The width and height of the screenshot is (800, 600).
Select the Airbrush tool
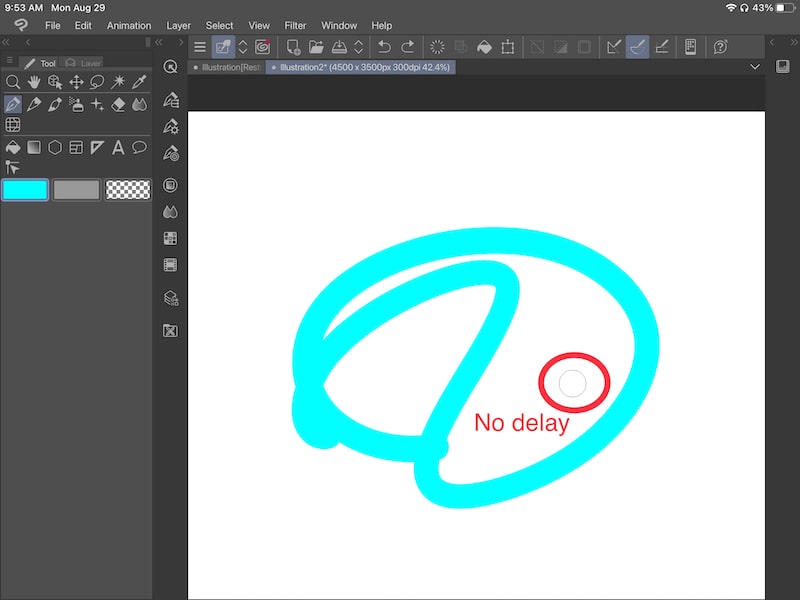[77, 104]
